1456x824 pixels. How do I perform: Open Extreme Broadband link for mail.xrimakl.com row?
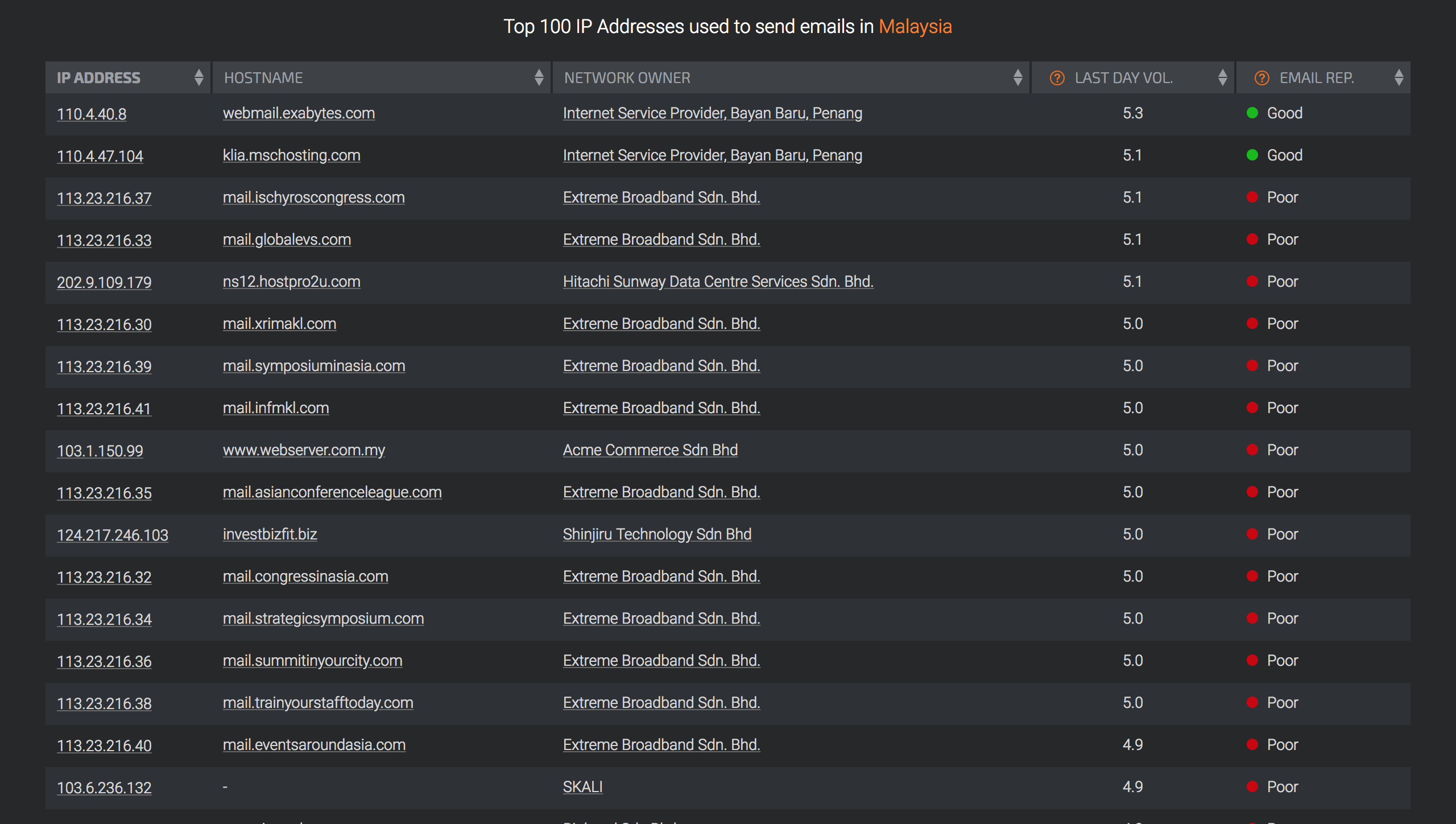click(x=661, y=324)
